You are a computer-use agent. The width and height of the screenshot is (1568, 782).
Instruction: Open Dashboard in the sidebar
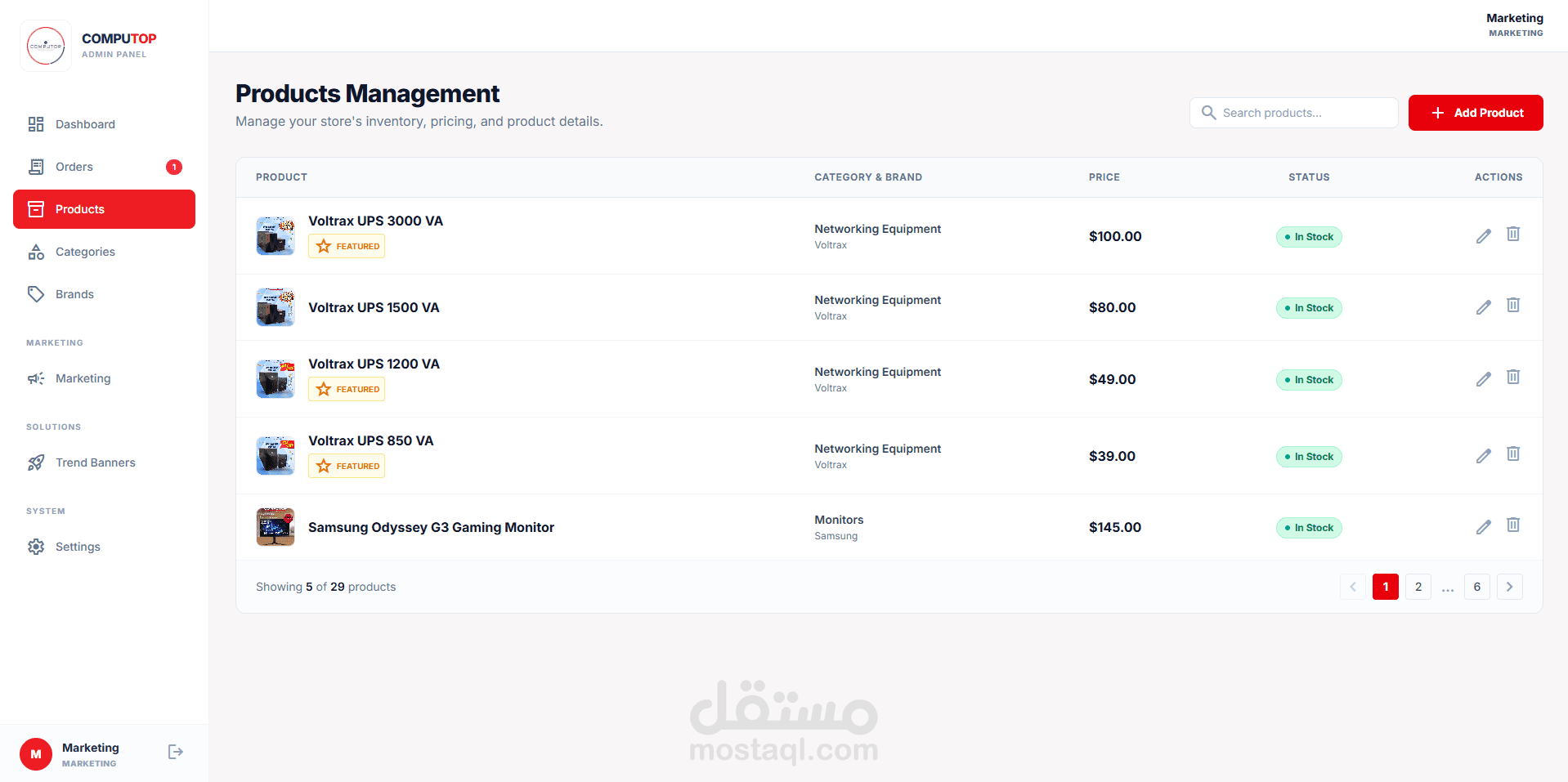coord(104,124)
